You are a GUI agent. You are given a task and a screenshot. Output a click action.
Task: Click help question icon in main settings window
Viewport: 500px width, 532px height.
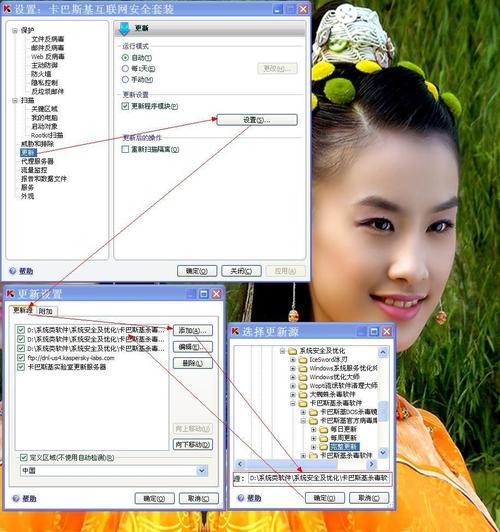tap(13, 271)
